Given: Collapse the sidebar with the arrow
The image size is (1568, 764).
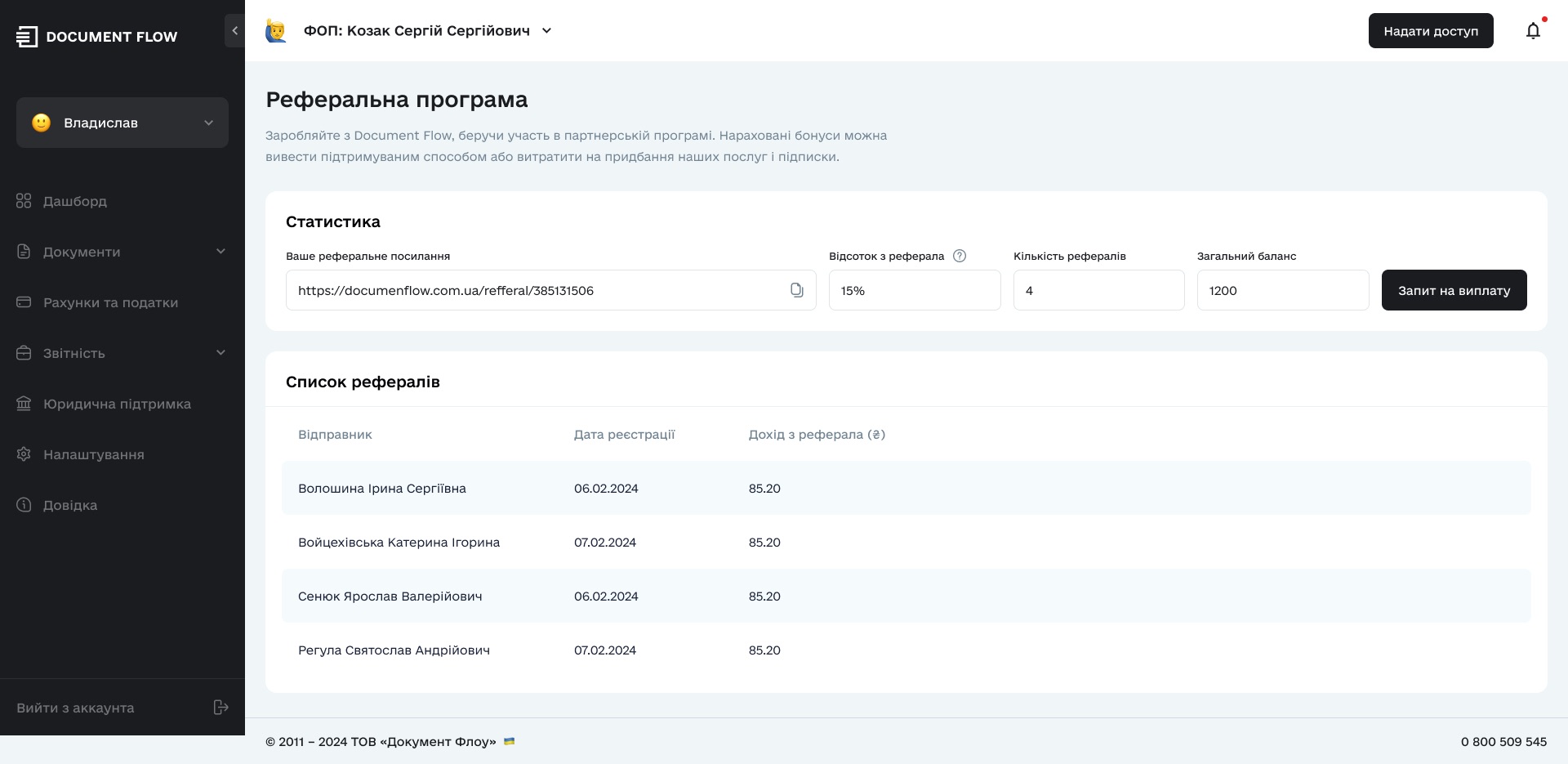Looking at the screenshot, I should (234, 31).
